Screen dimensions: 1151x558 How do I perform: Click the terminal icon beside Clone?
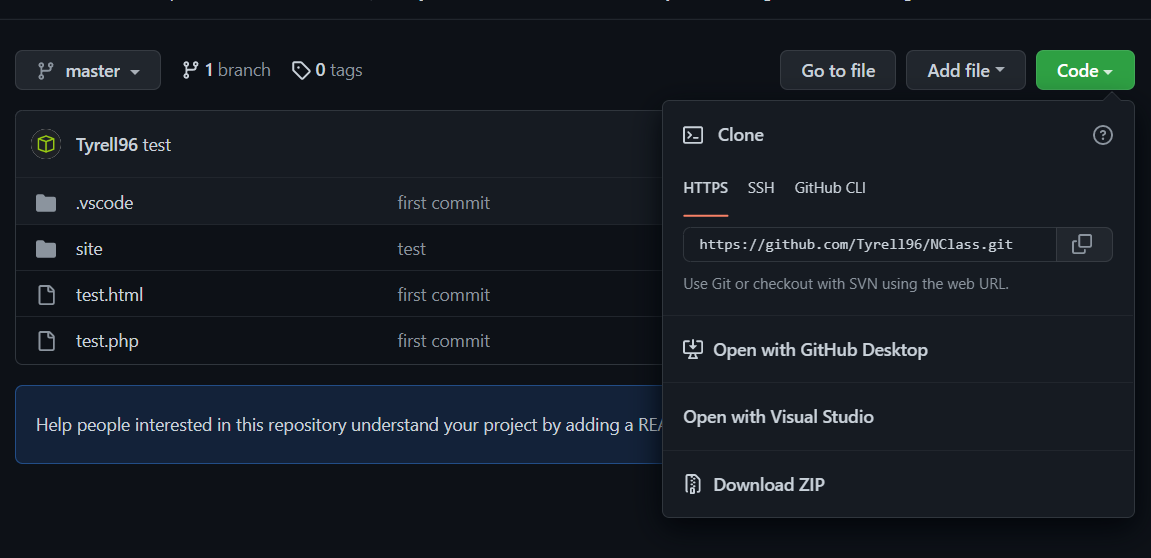693,135
